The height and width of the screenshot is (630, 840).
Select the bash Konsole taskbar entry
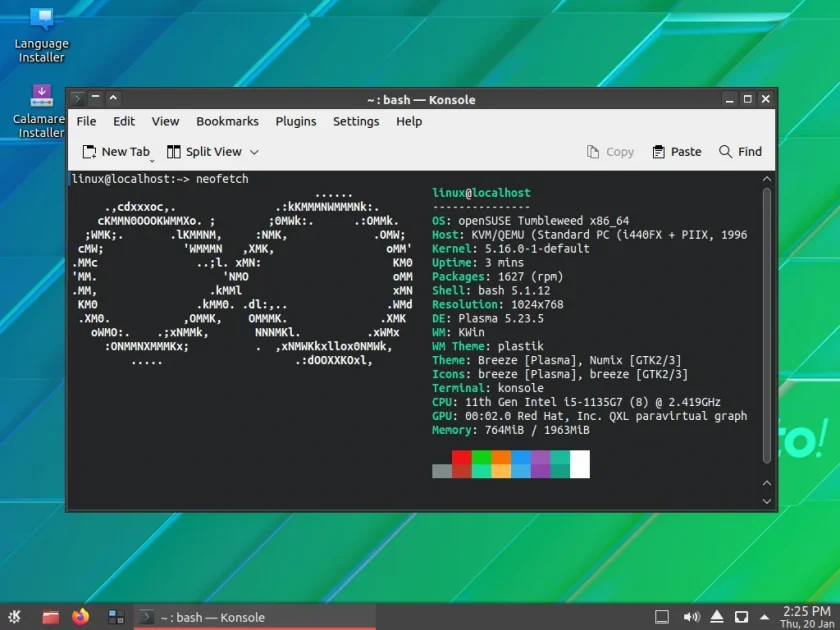pyautogui.click(x=254, y=617)
